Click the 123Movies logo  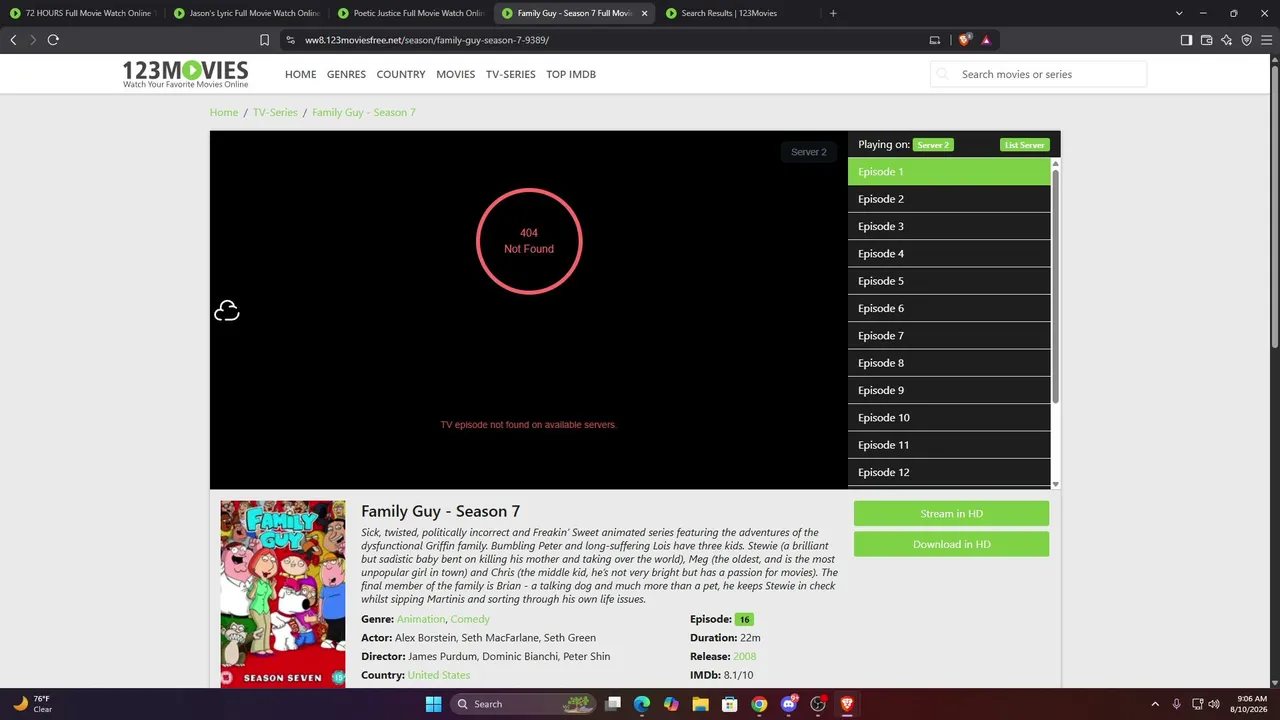185,74
